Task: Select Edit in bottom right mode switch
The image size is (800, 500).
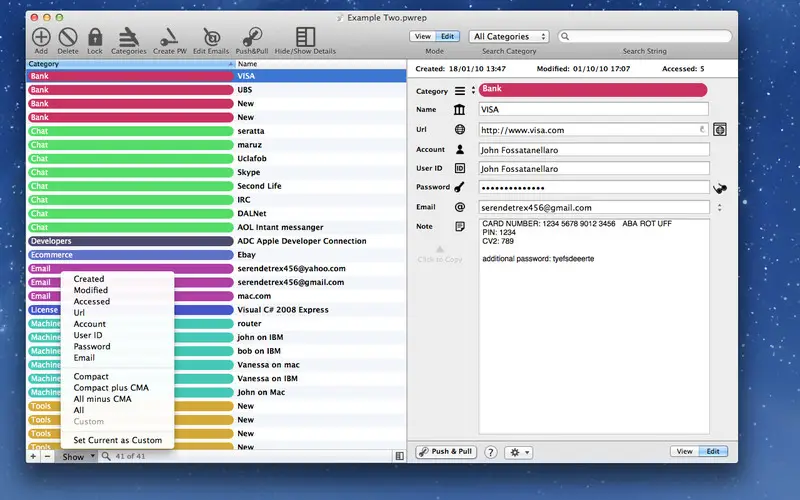Action: [713, 452]
